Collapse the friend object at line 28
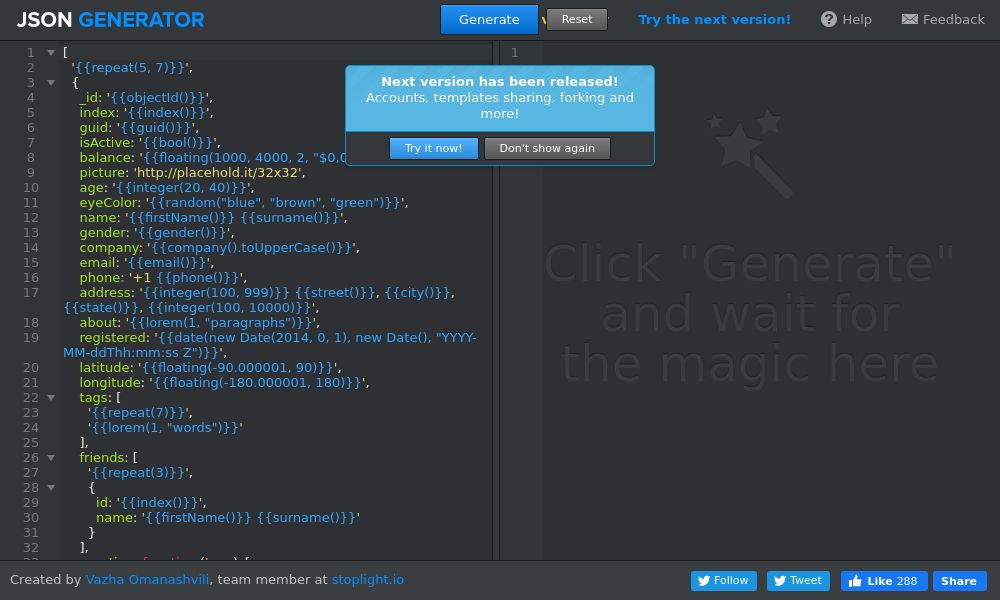This screenshot has height=600, width=1000. 51,487
